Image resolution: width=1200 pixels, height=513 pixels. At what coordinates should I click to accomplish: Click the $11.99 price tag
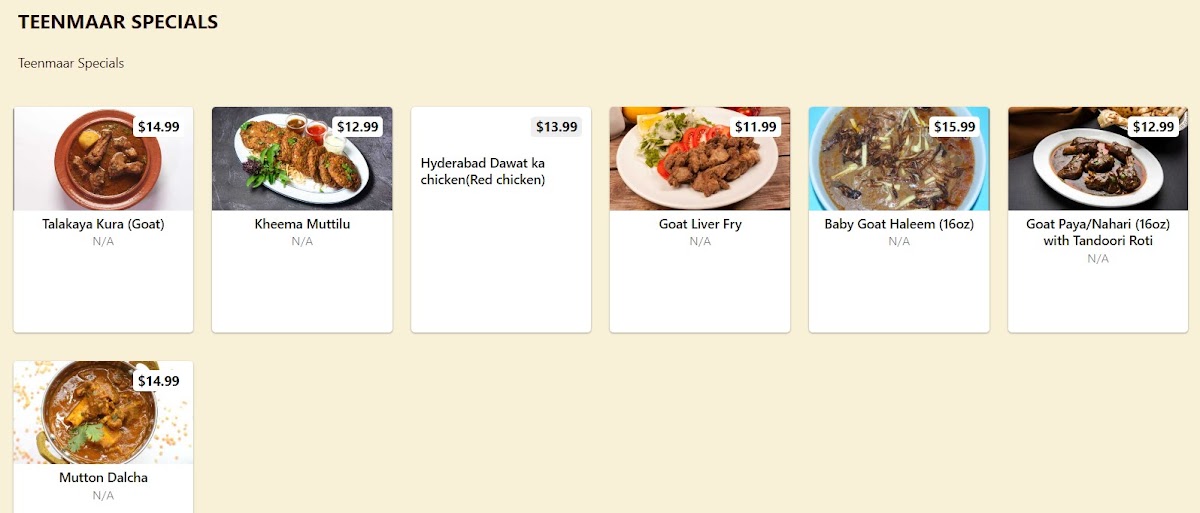755,127
